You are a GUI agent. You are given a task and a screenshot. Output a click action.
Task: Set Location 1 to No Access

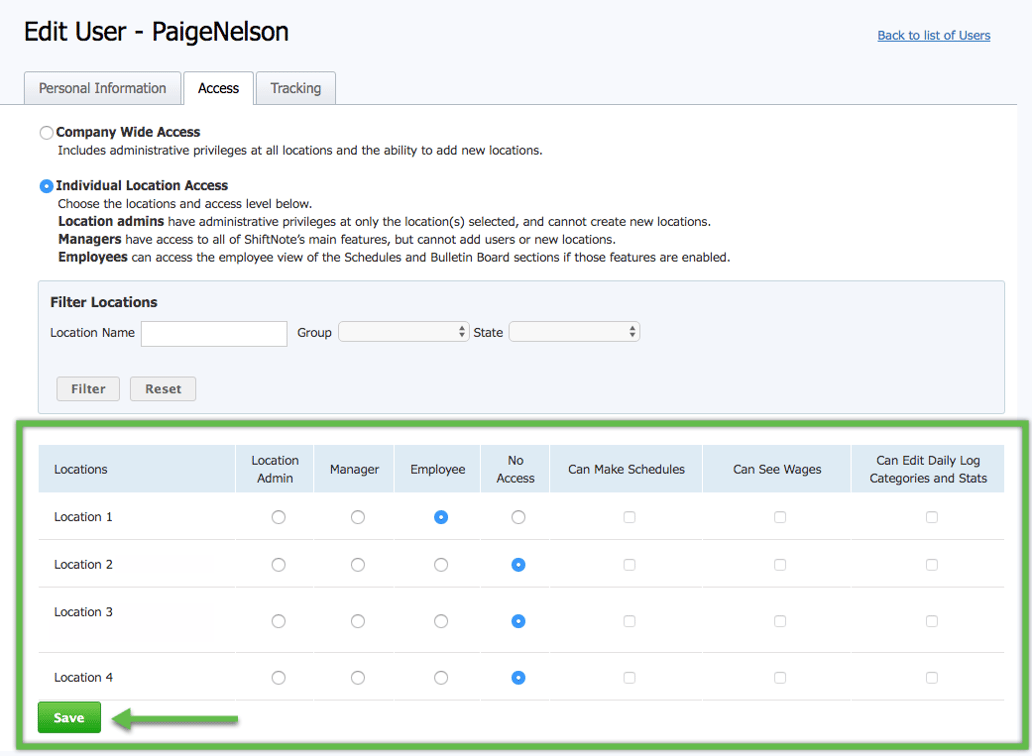point(518,517)
